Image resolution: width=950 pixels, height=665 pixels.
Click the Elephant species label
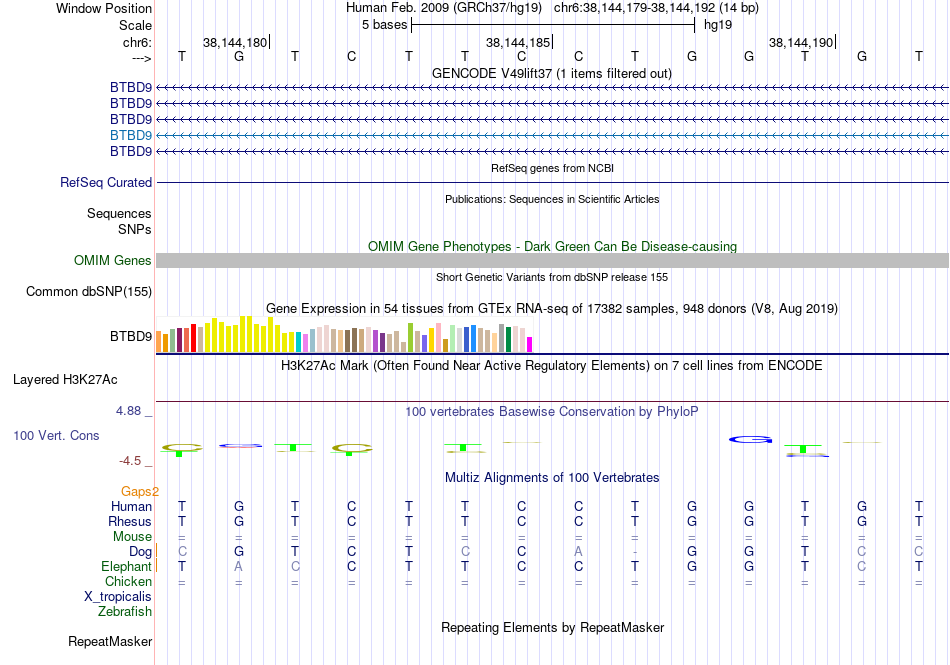[127, 566]
